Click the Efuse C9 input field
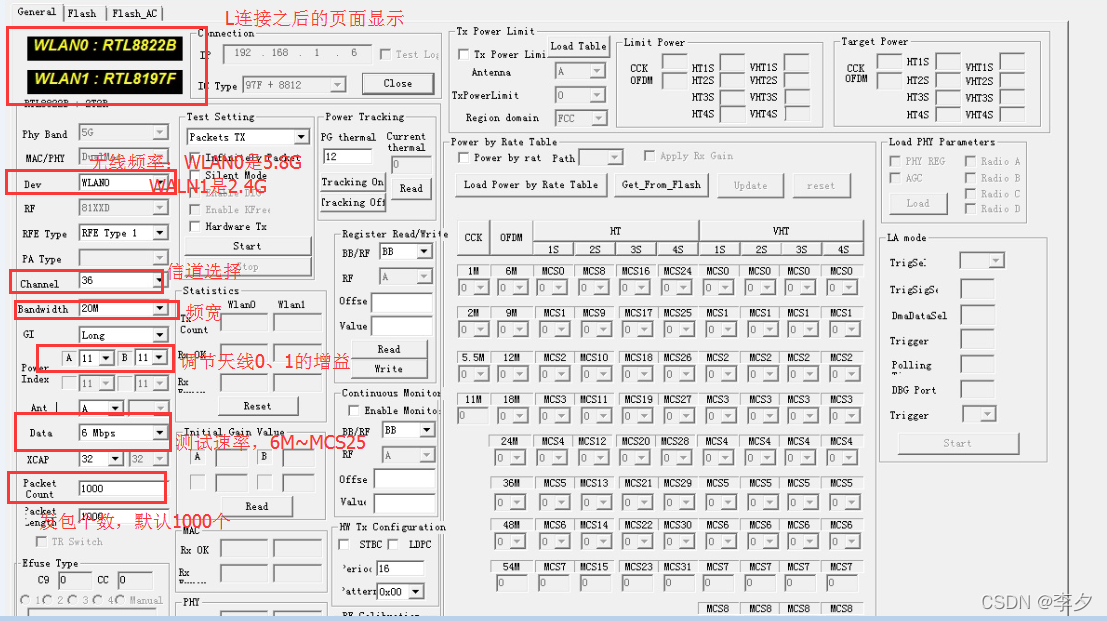Viewport: 1107px width, 621px height. click(x=75, y=580)
